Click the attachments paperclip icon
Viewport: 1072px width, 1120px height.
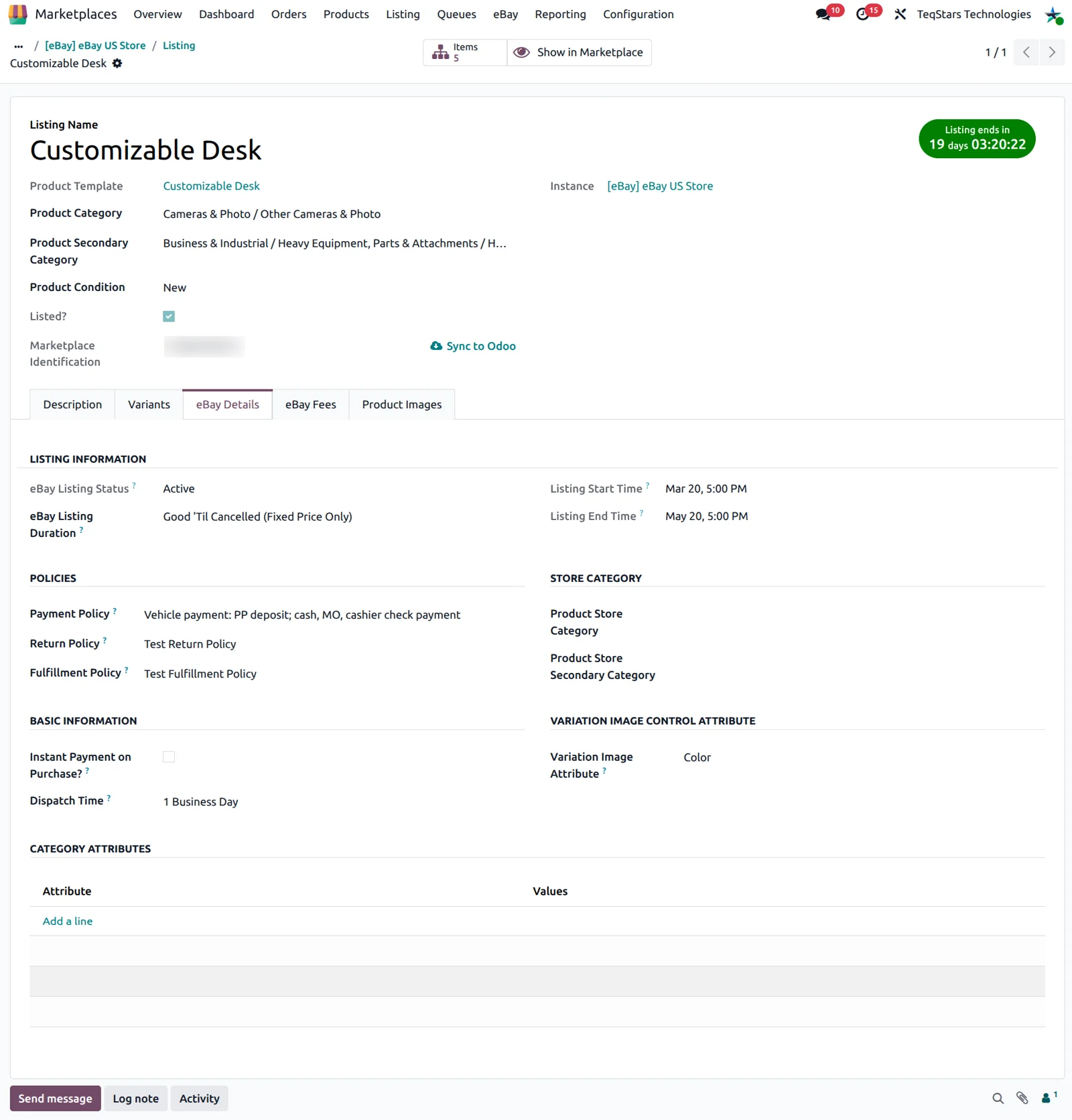coord(1022,1098)
